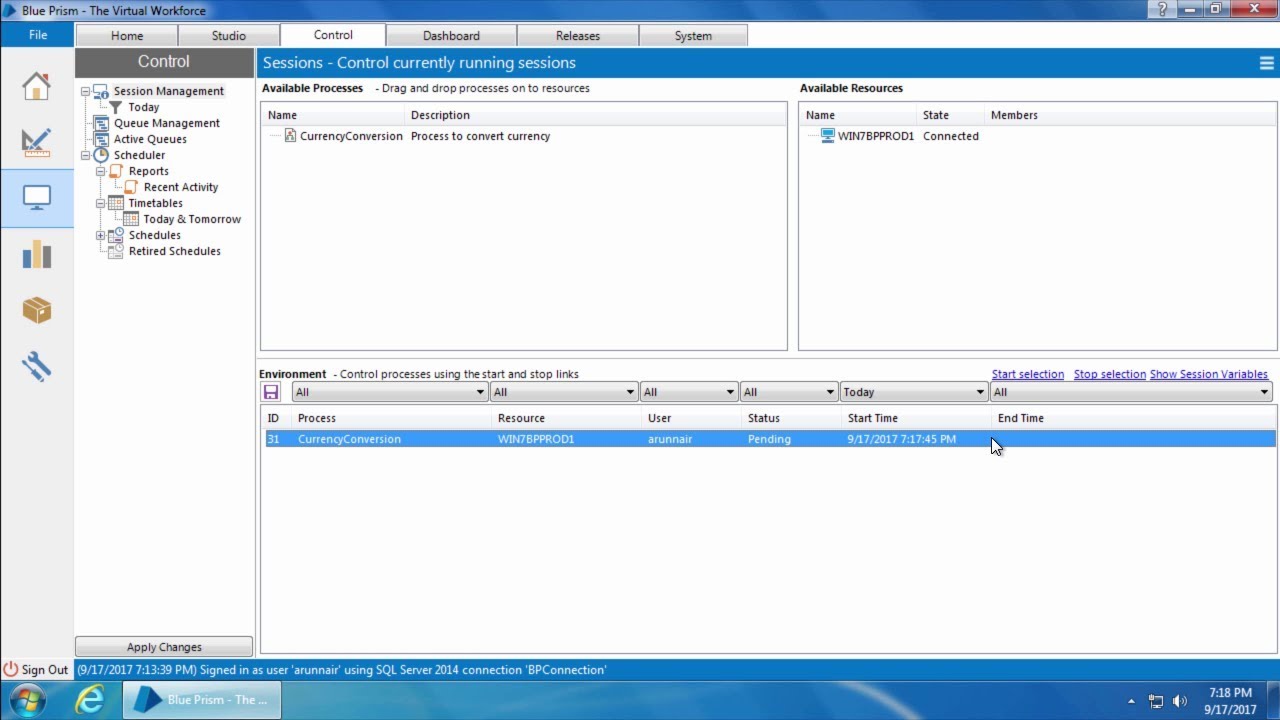Viewport: 1280px width, 720px height.
Task: Select Retired Schedules in the tree
Action: (x=175, y=251)
